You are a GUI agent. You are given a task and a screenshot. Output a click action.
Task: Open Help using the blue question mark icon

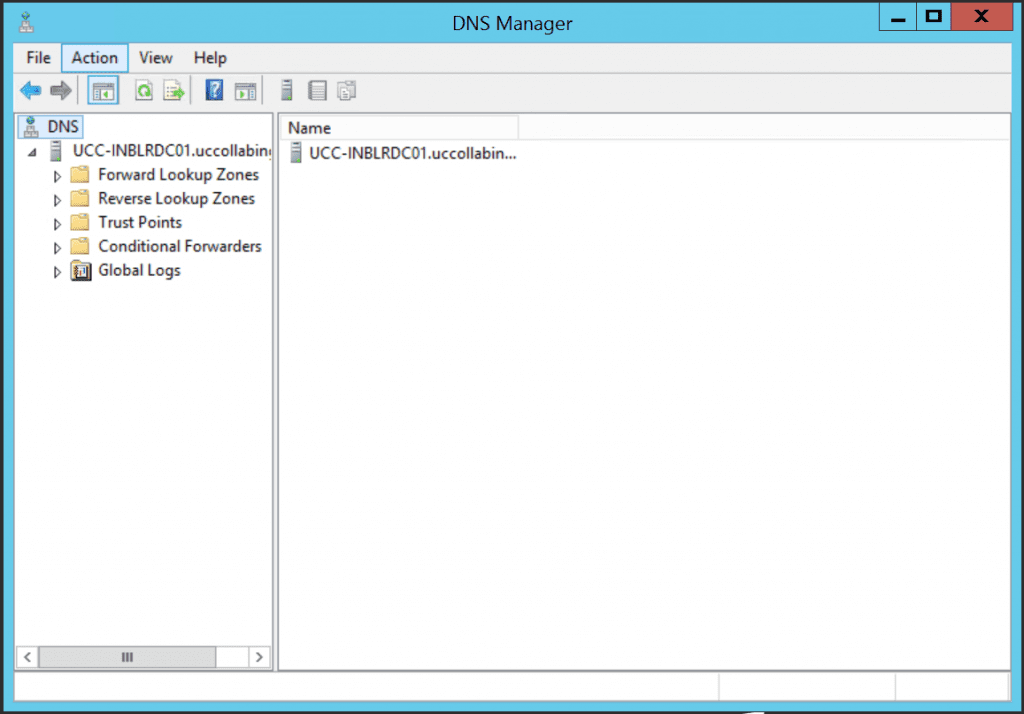[x=213, y=90]
